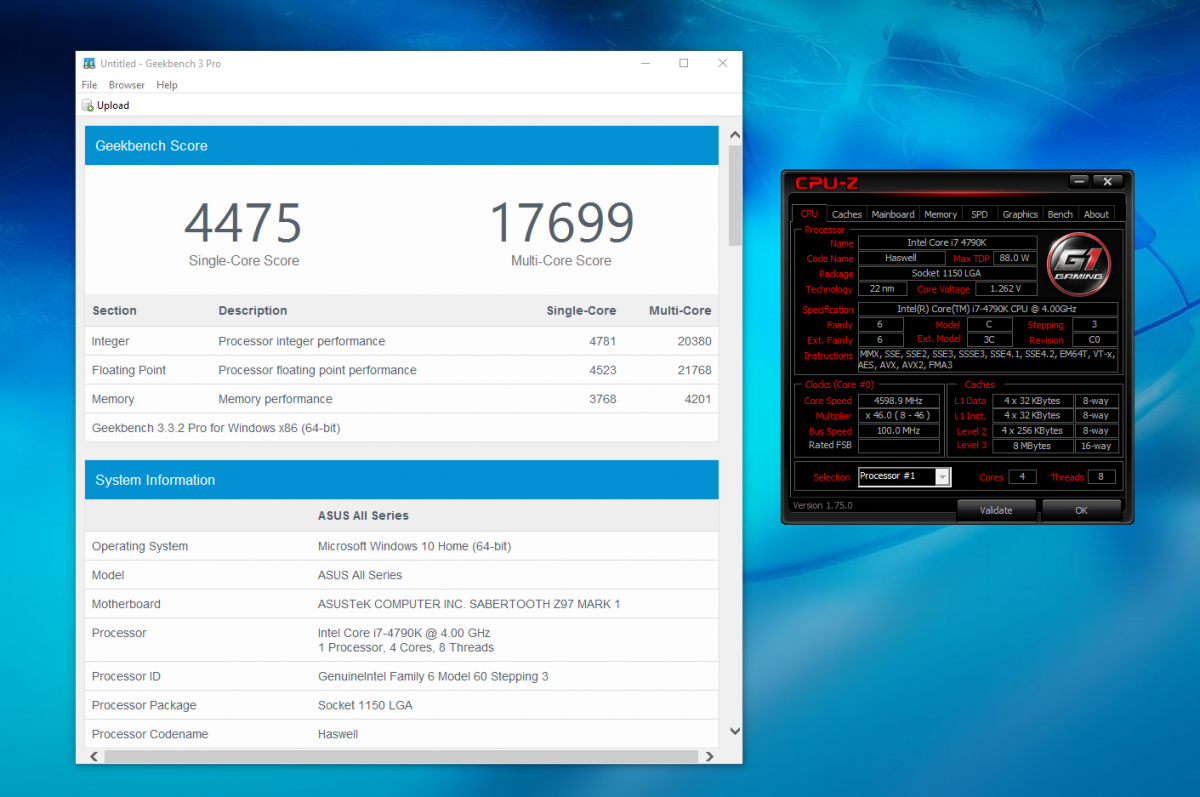
Task: Click the vertical scrollbar down arrow in Geekbench
Action: [x=735, y=732]
